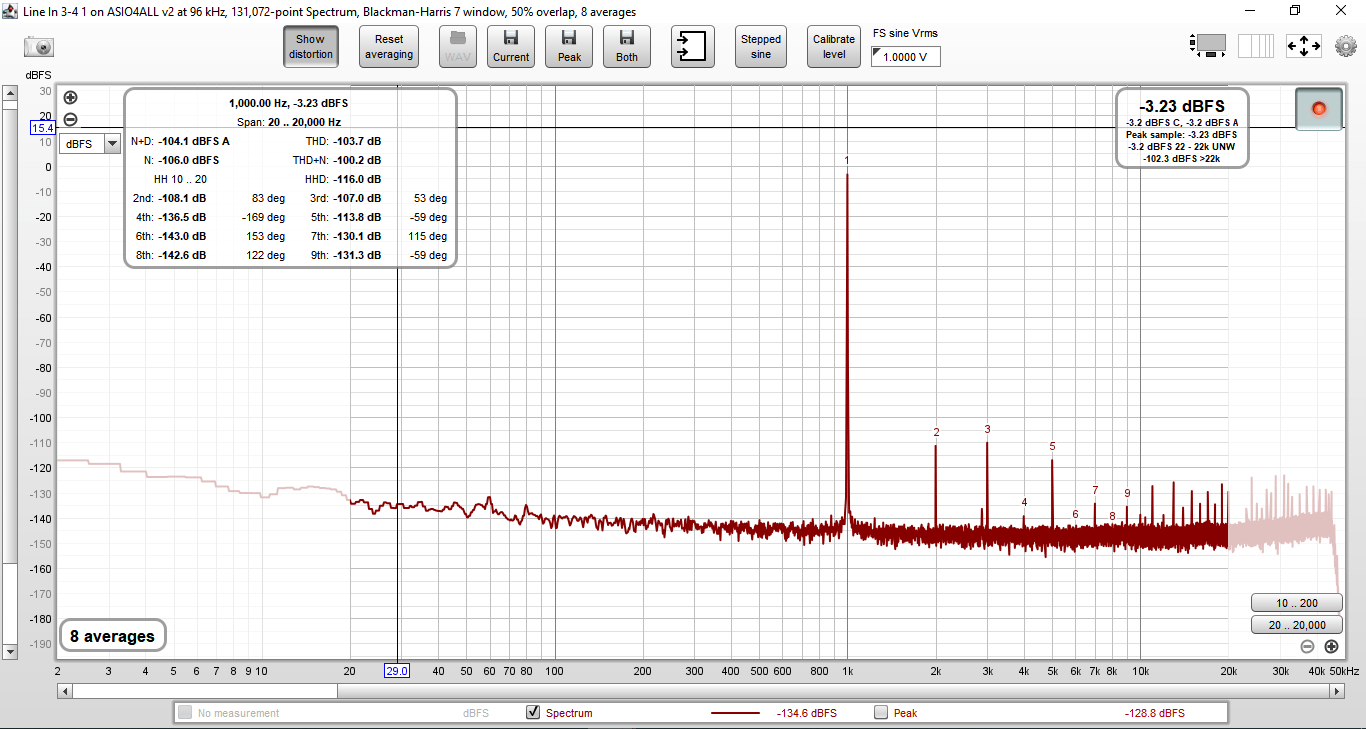Save the Current spectrum trace
The height and width of the screenshot is (729, 1366).
coord(511,46)
